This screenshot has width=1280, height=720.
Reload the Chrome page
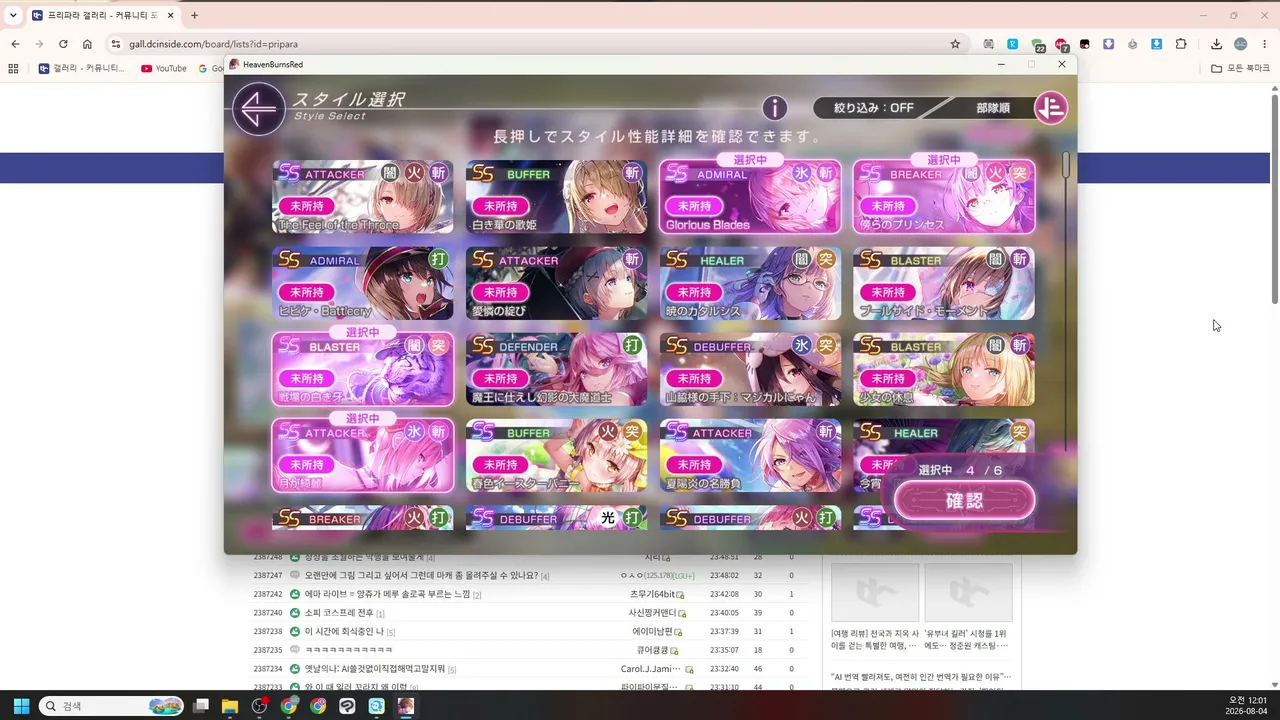pos(63,44)
